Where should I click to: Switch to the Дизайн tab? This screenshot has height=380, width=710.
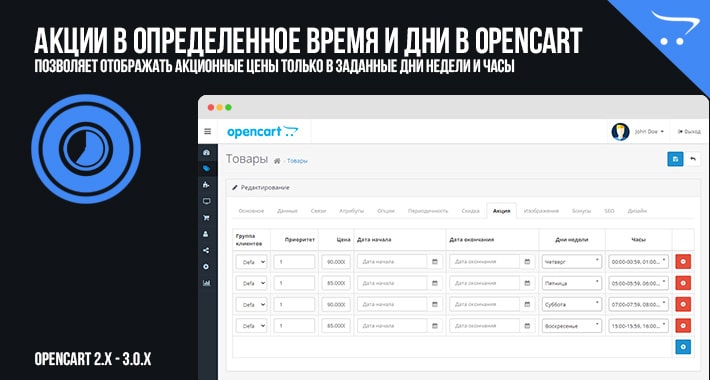pos(637,211)
